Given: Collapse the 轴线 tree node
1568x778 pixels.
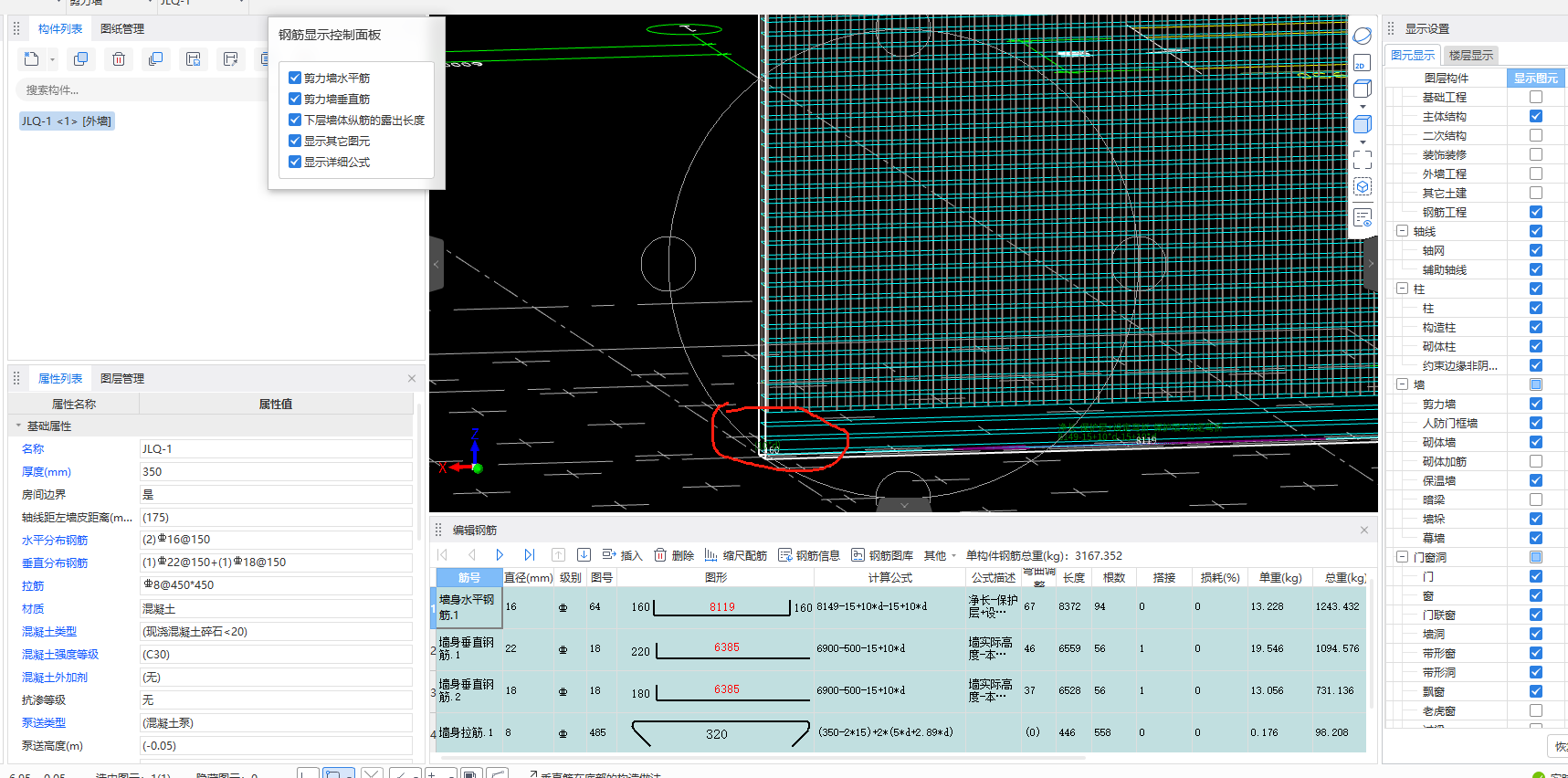Looking at the screenshot, I should 1402,231.
